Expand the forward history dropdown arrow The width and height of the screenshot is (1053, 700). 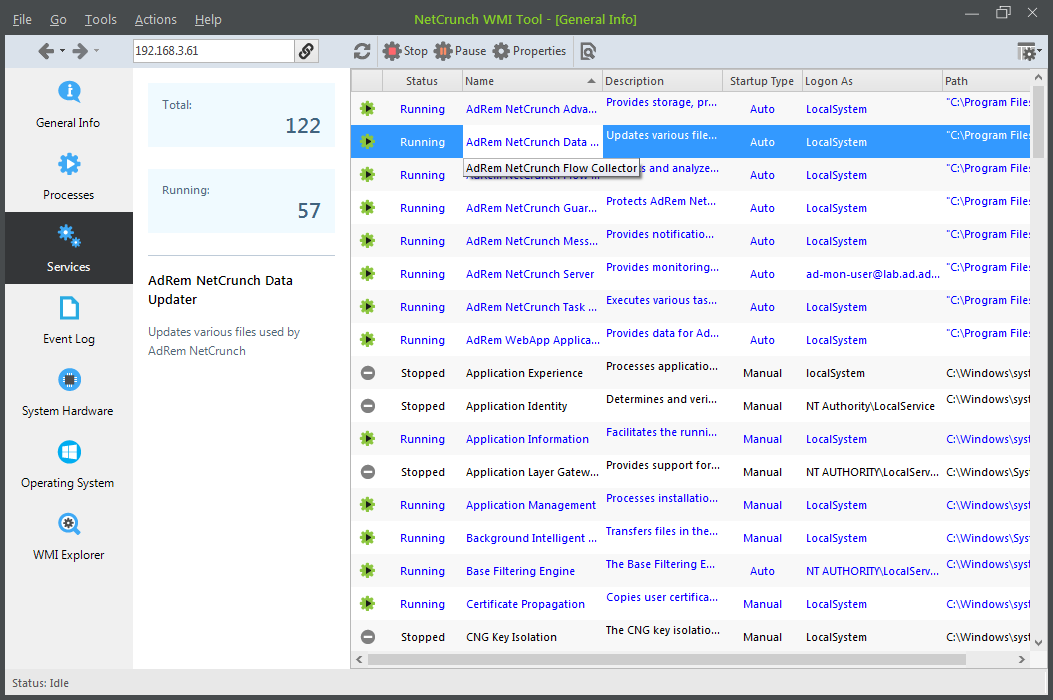(x=96, y=50)
